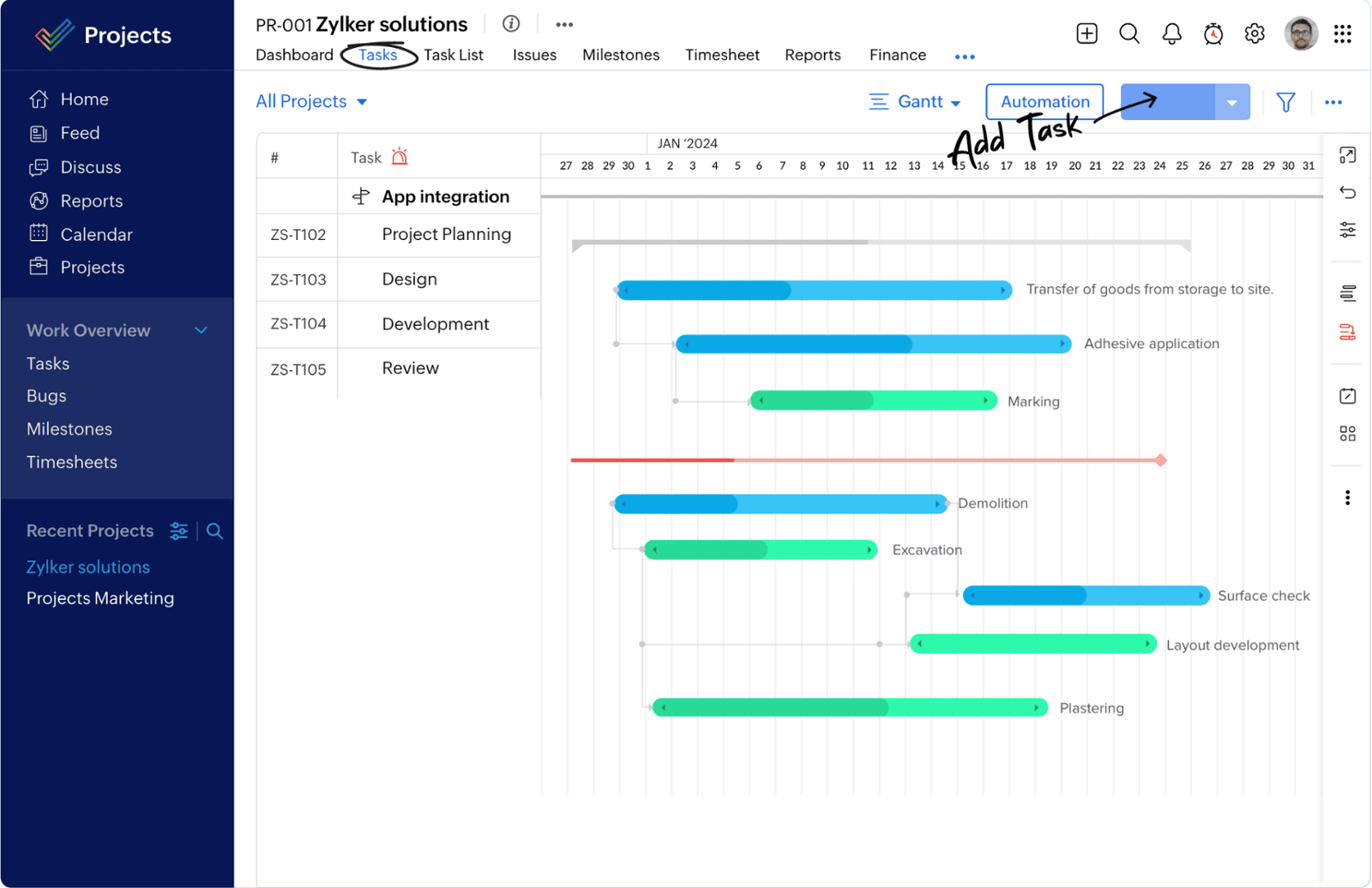Image resolution: width=1372 pixels, height=888 pixels.
Task: Switch to the Milestones tab
Action: coord(621,55)
